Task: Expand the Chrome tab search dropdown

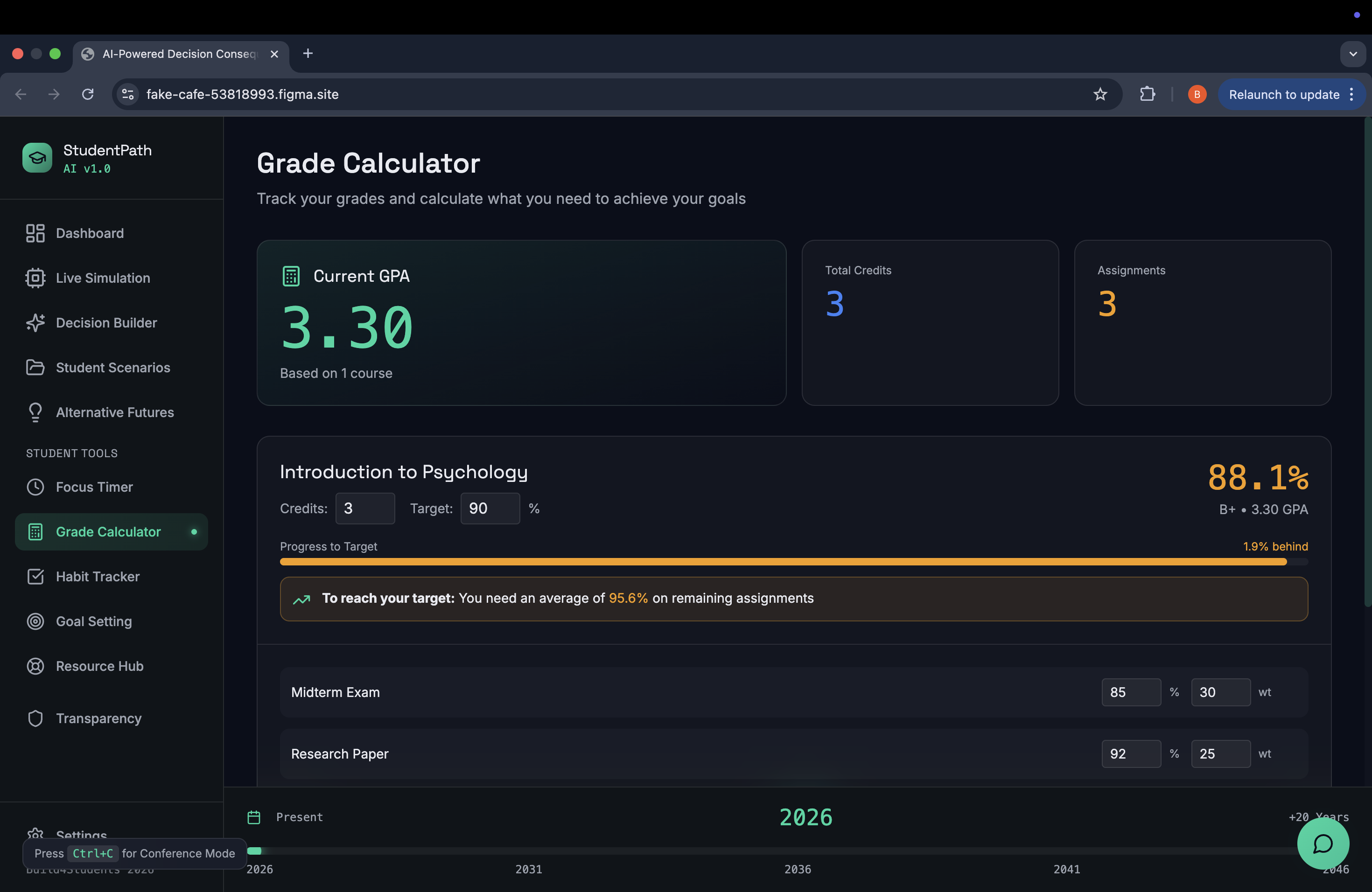Action: pos(1352,54)
